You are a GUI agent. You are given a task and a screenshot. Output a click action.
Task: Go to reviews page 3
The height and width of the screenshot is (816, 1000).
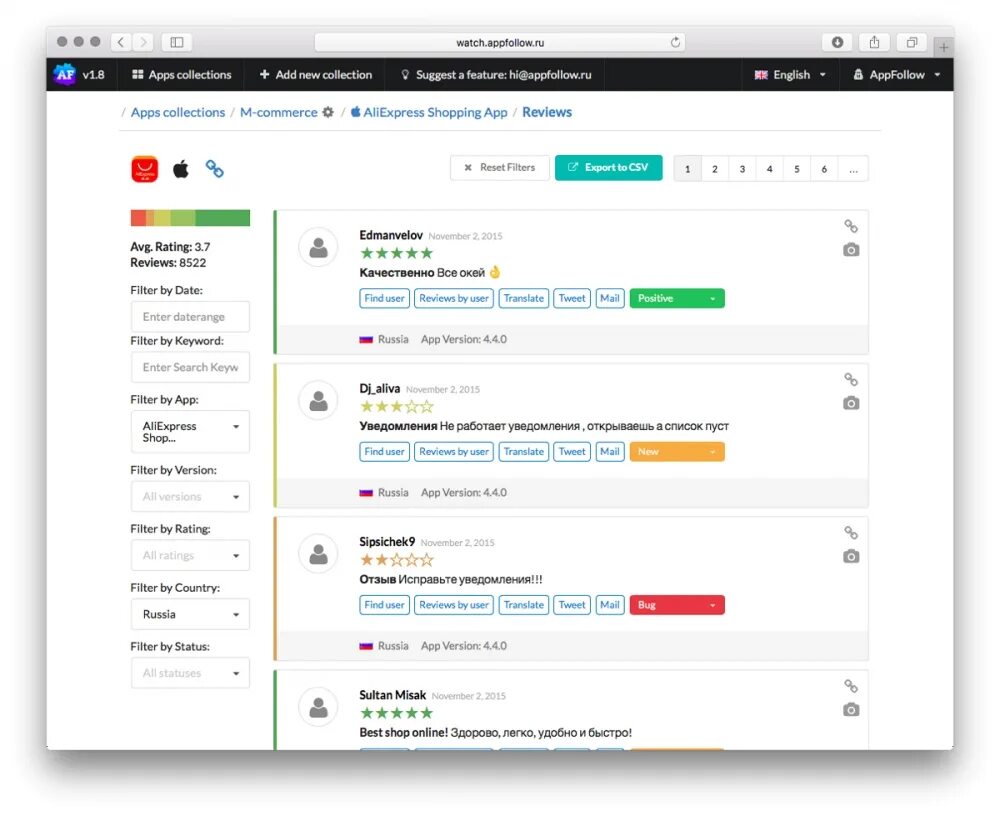pos(742,169)
